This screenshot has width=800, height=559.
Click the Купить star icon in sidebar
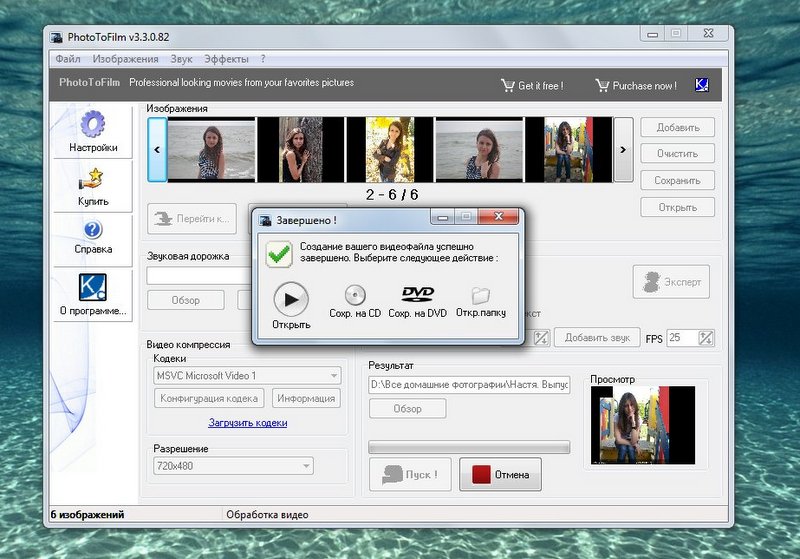tap(92, 179)
